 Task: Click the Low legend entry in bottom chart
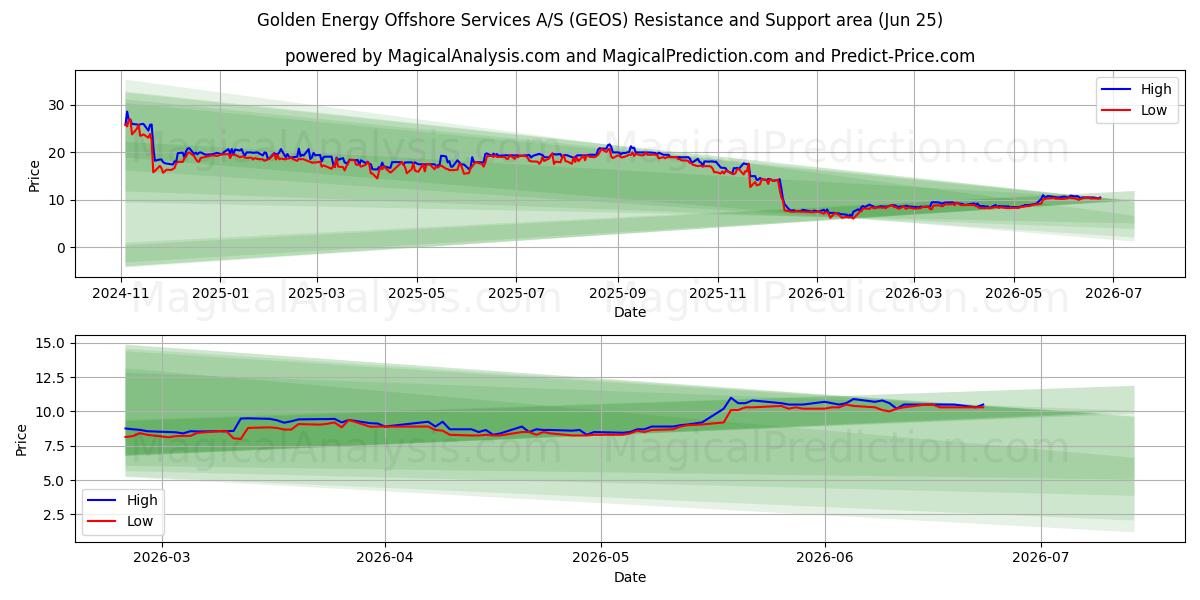click(x=120, y=520)
